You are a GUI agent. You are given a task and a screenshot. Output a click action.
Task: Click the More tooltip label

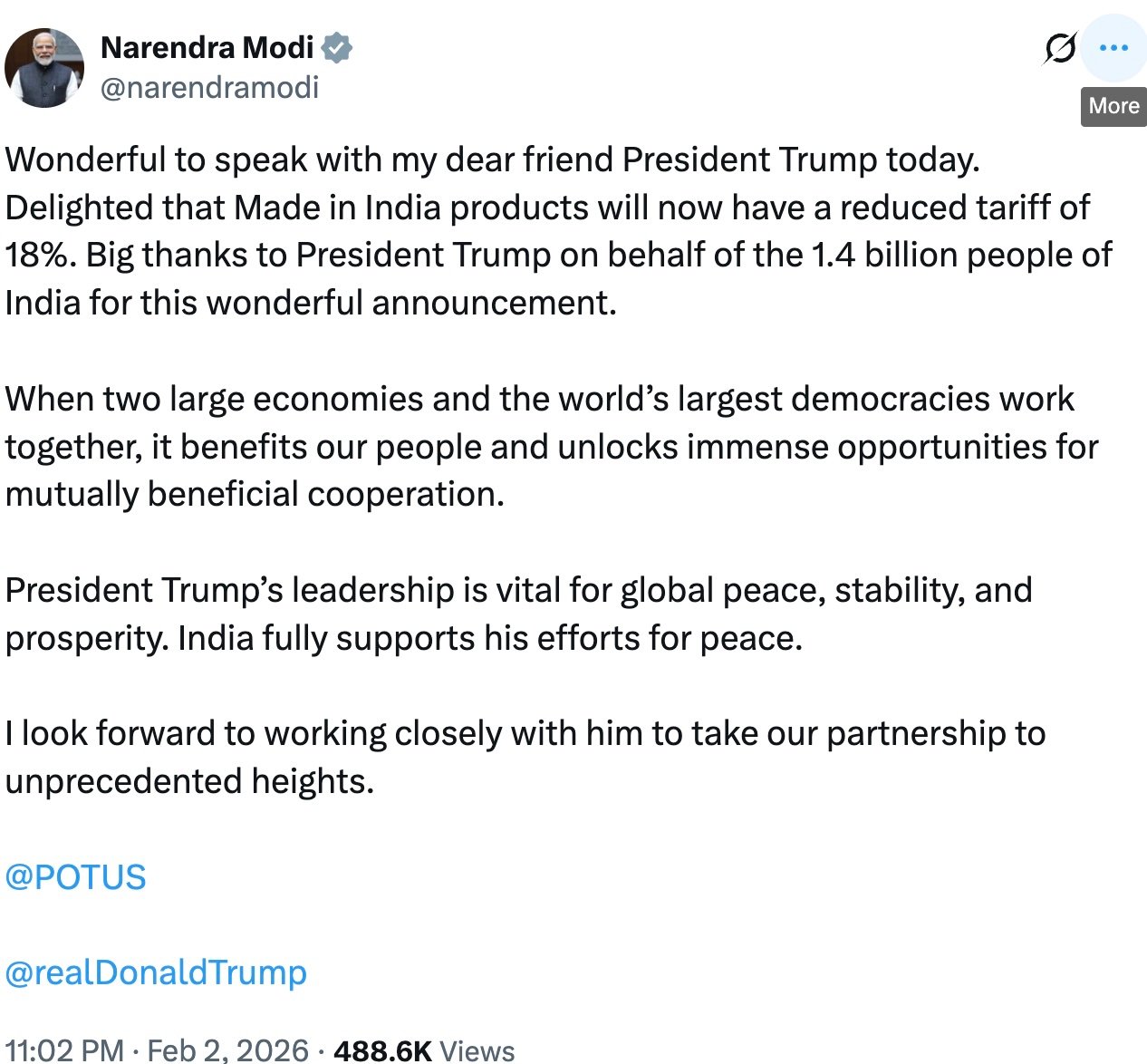tap(1113, 106)
